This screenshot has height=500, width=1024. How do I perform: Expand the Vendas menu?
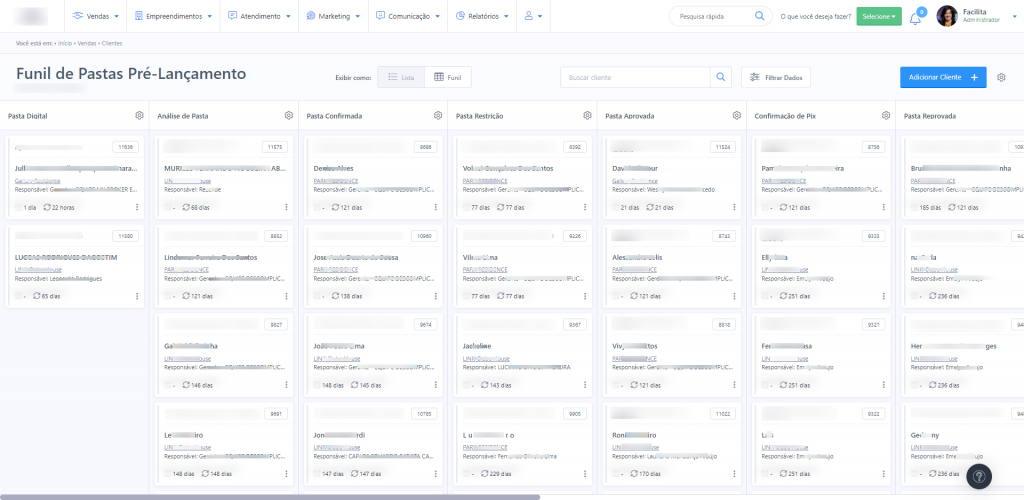(x=96, y=17)
